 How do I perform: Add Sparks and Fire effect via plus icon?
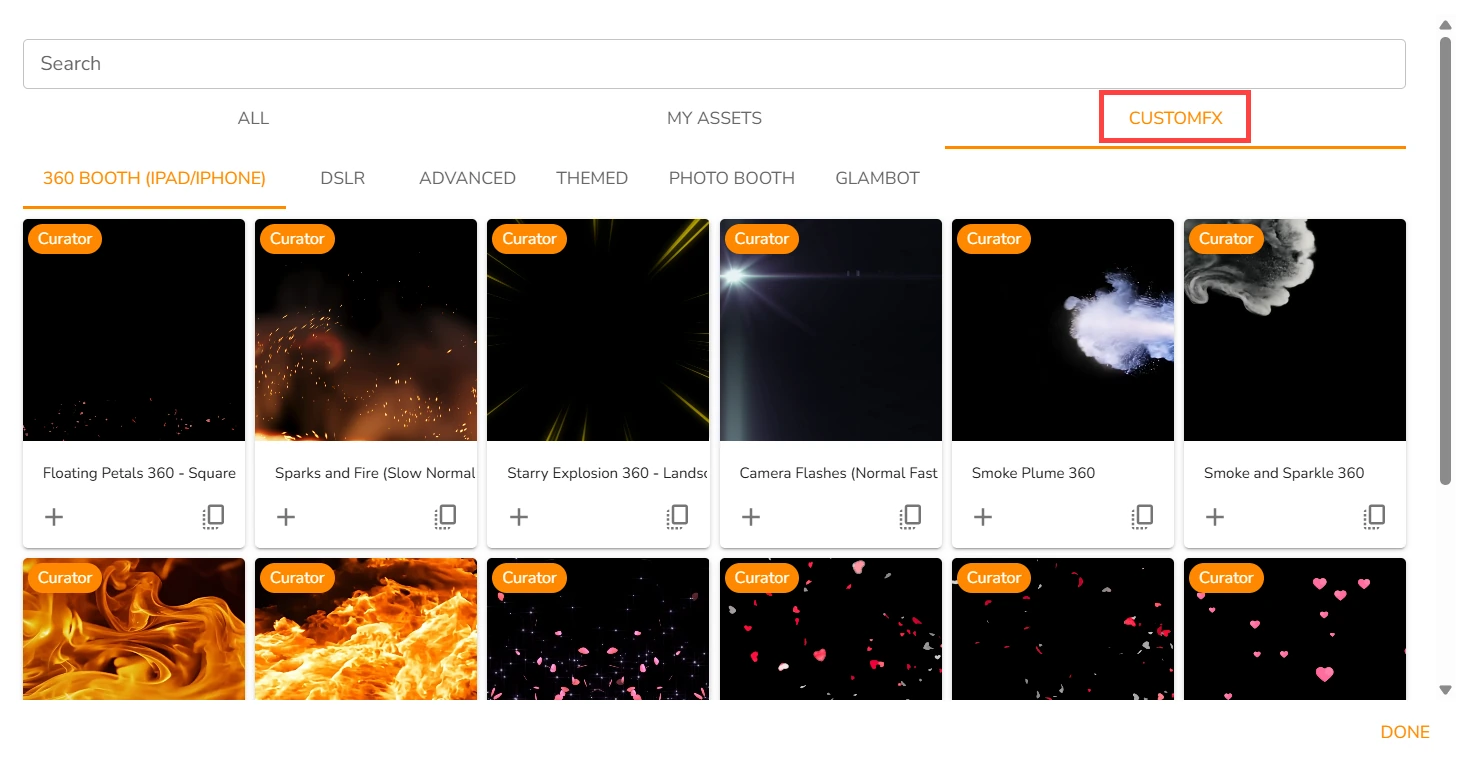[x=286, y=517]
